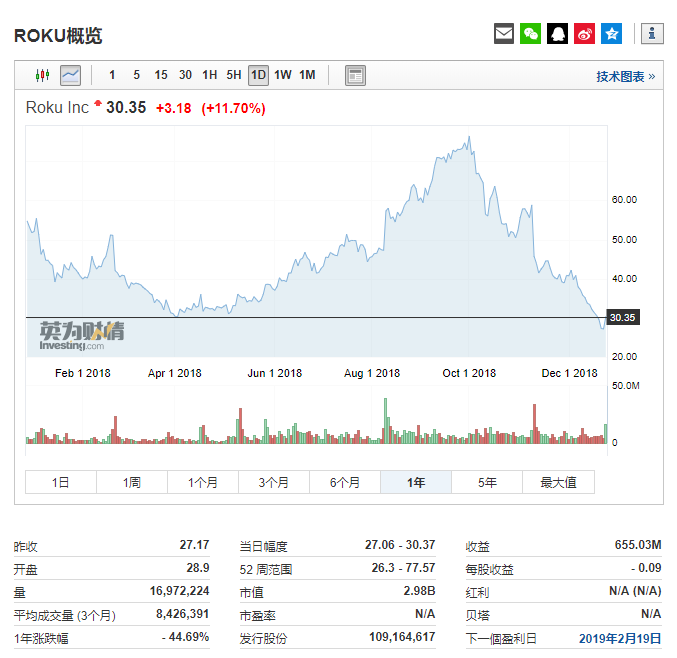This screenshot has width=677, height=658.
Task: Set chart interval to 1 minute
Action: coord(112,75)
